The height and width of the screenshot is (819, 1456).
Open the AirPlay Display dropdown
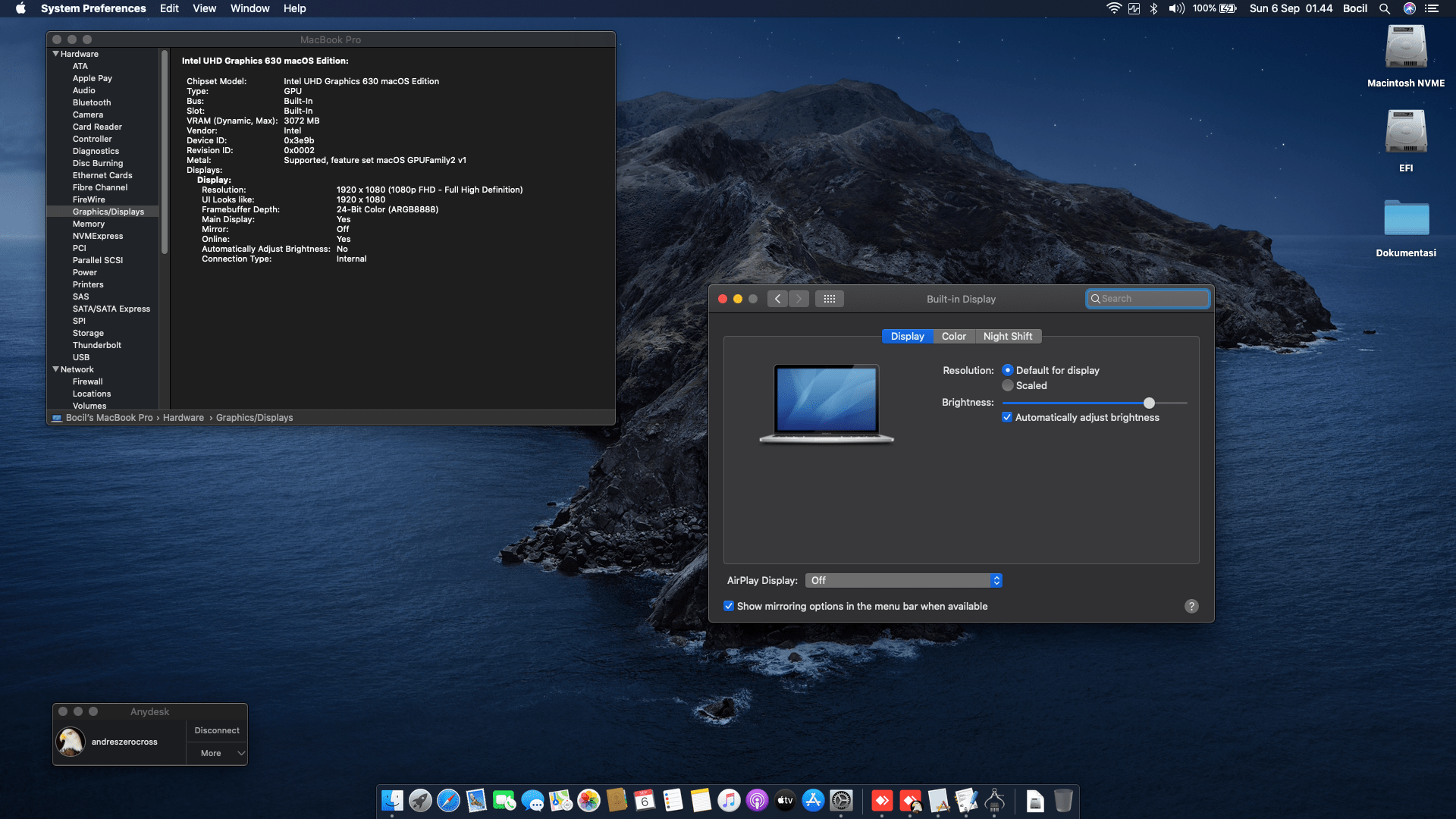pos(903,580)
